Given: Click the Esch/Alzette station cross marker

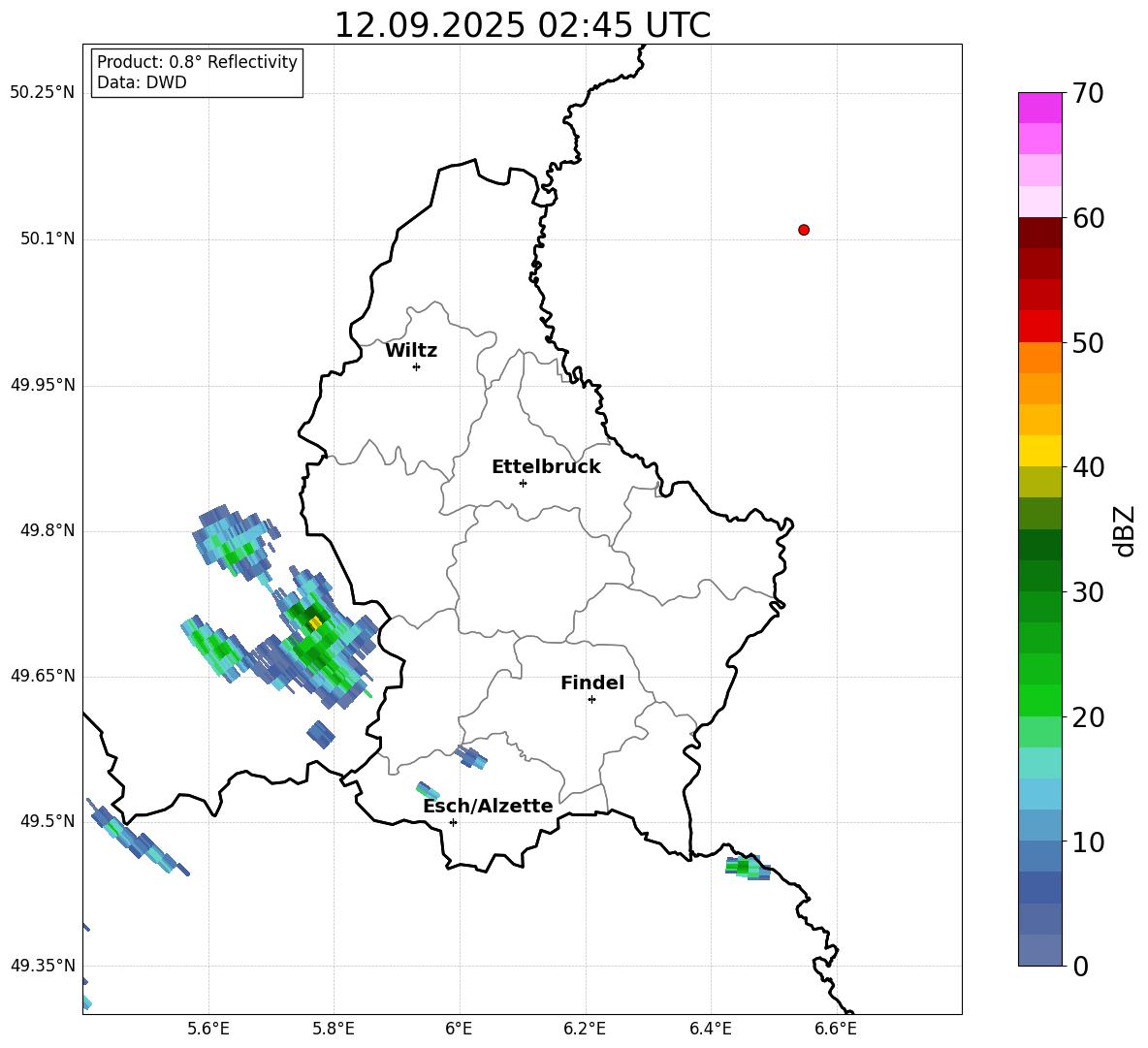Looking at the screenshot, I should pos(453,822).
